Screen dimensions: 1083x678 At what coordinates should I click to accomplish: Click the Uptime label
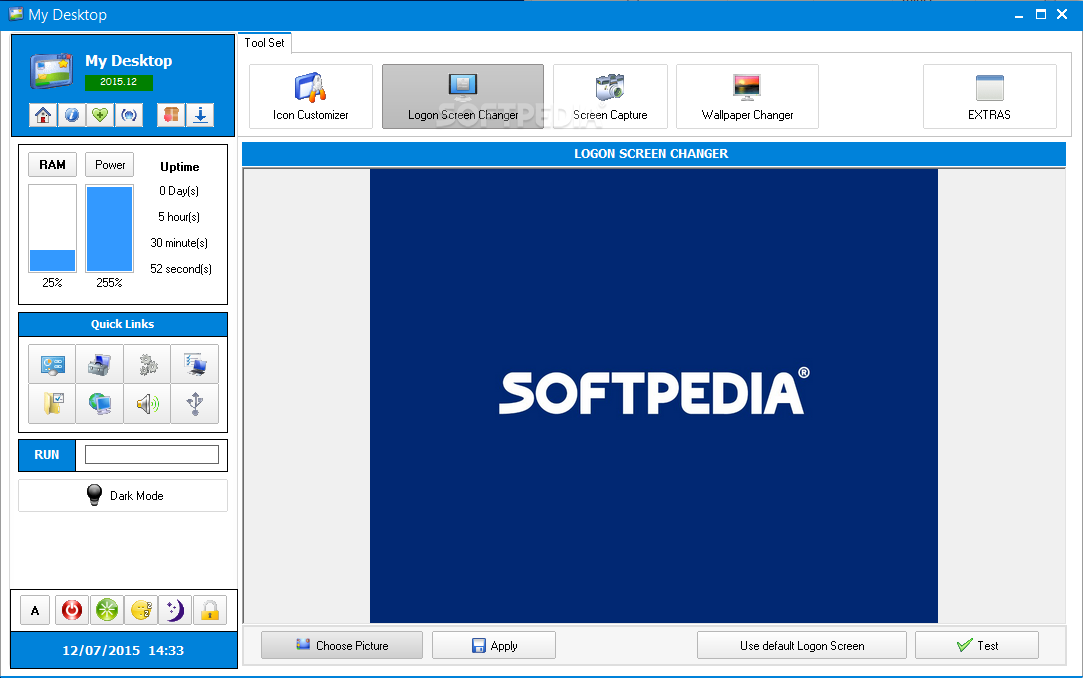point(180,167)
